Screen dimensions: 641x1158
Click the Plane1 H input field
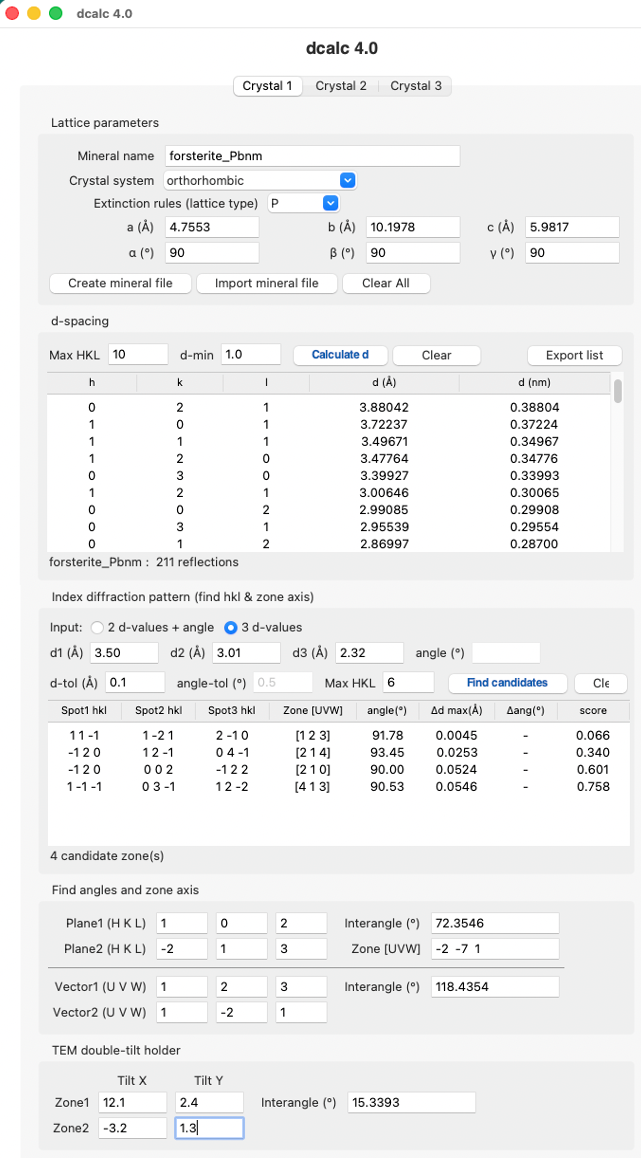182,923
